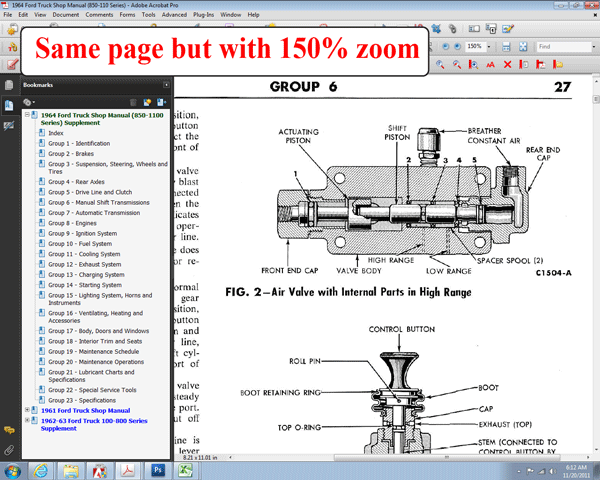
Task: Open the Tools menu
Action: click(148, 15)
